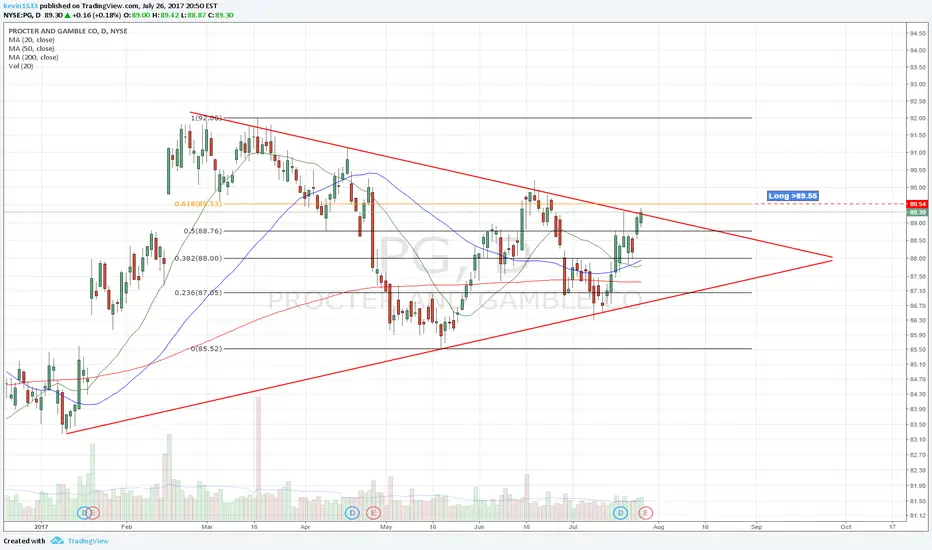The height and width of the screenshot is (550, 932).
Task: Click the 0.382(88.00) Fibonacci label
Action: click(x=198, y=258)
